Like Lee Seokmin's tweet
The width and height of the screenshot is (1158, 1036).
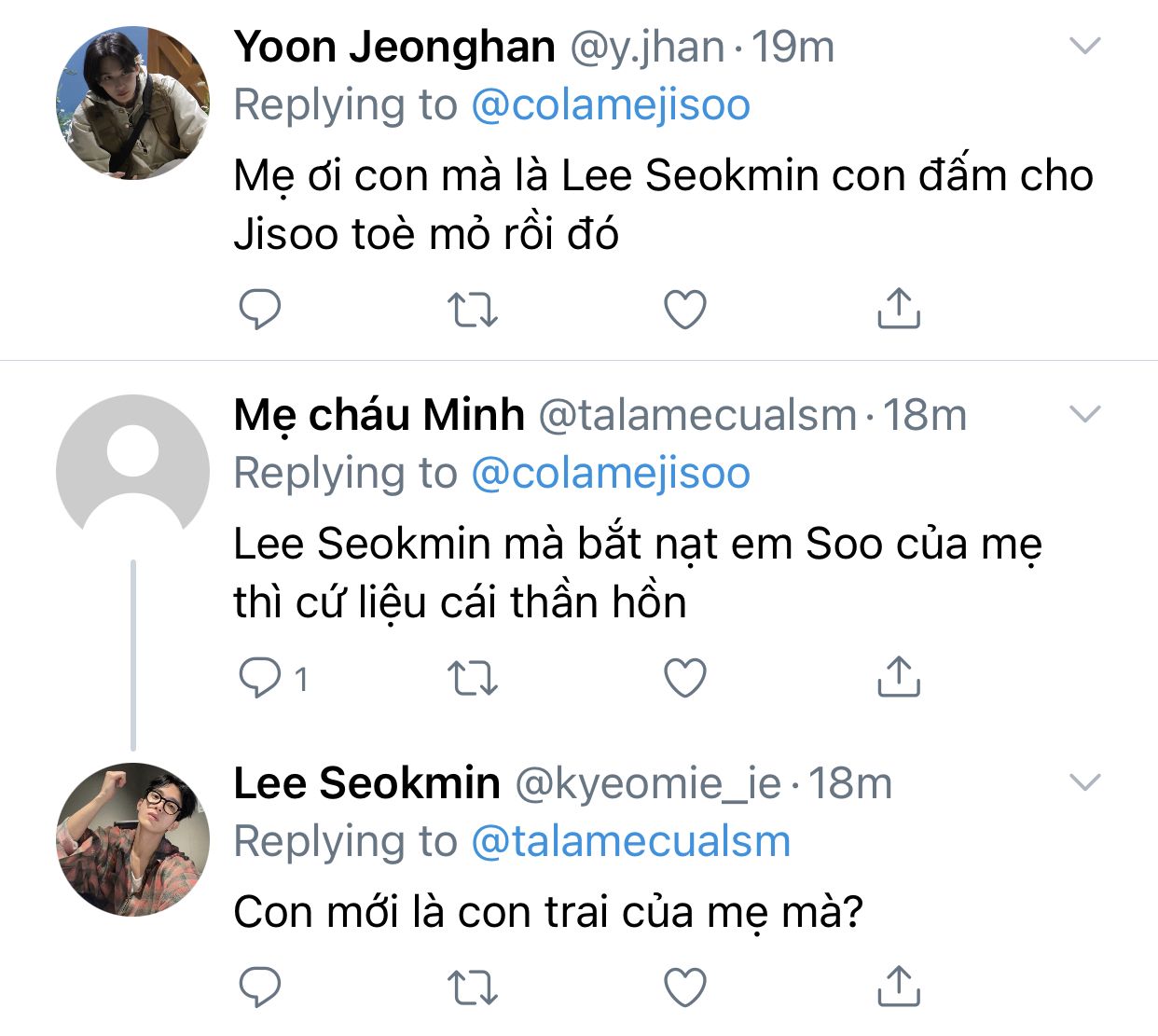(684, 987)
